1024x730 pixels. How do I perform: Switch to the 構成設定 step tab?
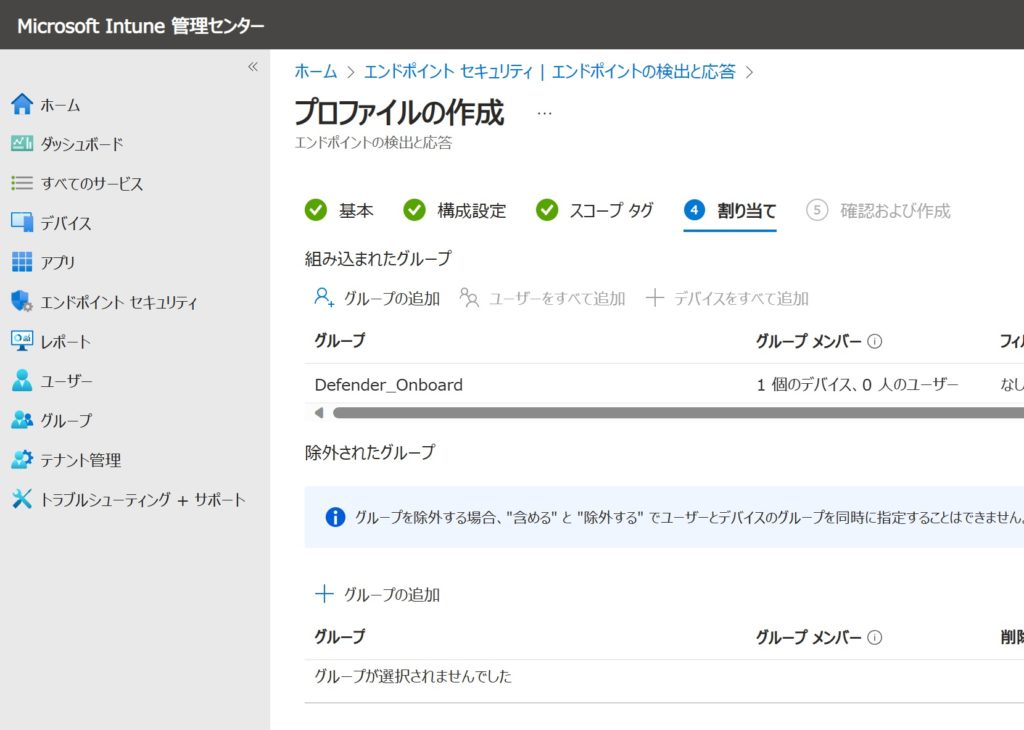(x=455, y=211)
